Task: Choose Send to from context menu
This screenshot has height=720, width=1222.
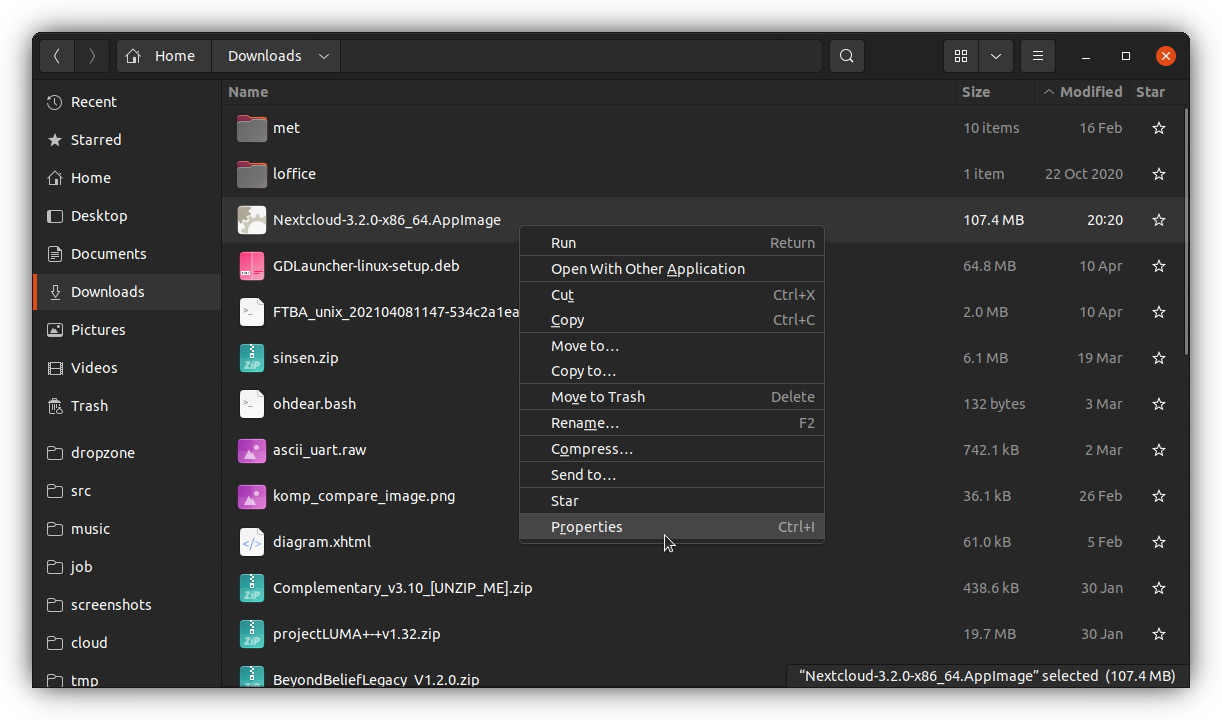Action: click(x=672, y=475)
